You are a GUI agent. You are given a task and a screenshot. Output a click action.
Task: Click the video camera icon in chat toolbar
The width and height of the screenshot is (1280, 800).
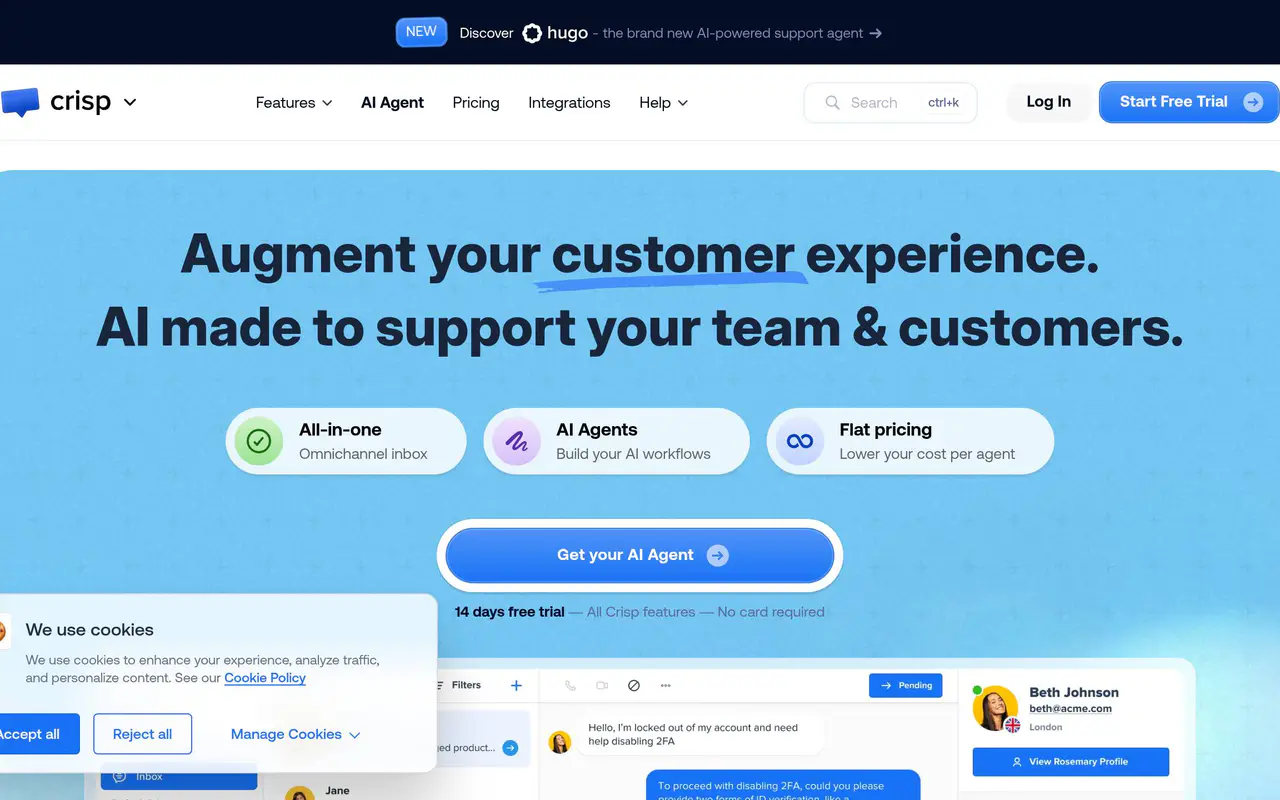coord(602,685)
